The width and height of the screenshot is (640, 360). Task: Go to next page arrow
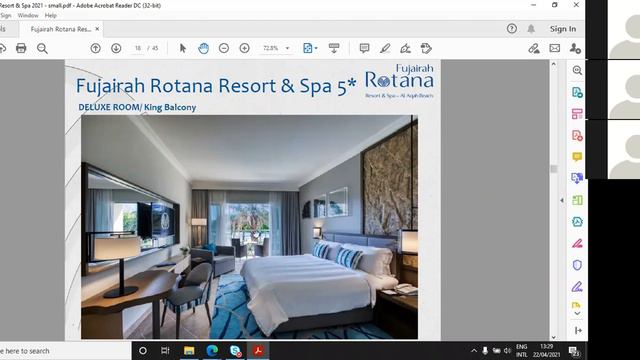click(116, 48)
